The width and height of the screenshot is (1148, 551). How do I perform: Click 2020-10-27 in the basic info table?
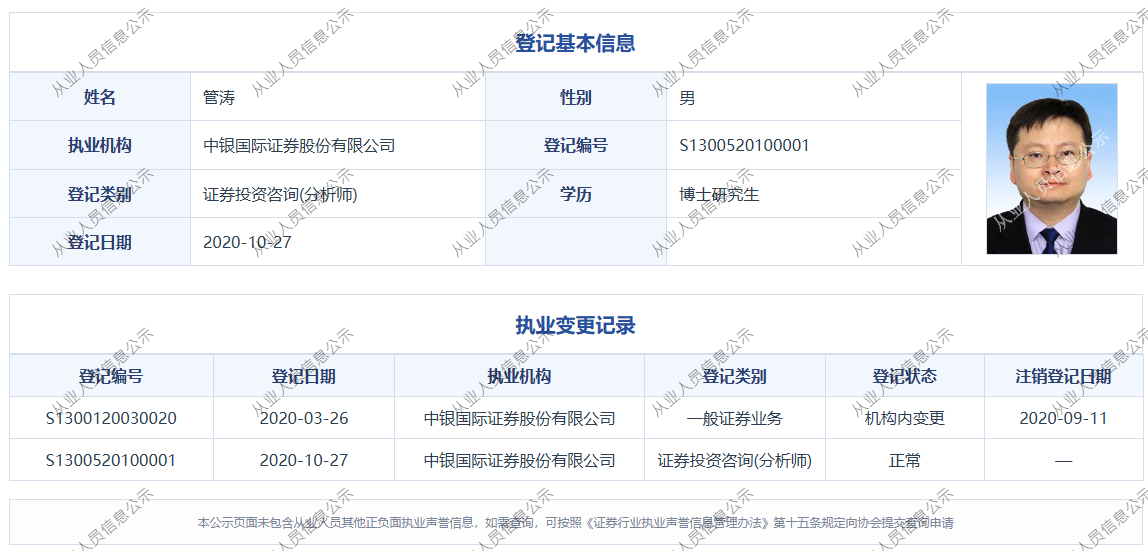[247, 242]
